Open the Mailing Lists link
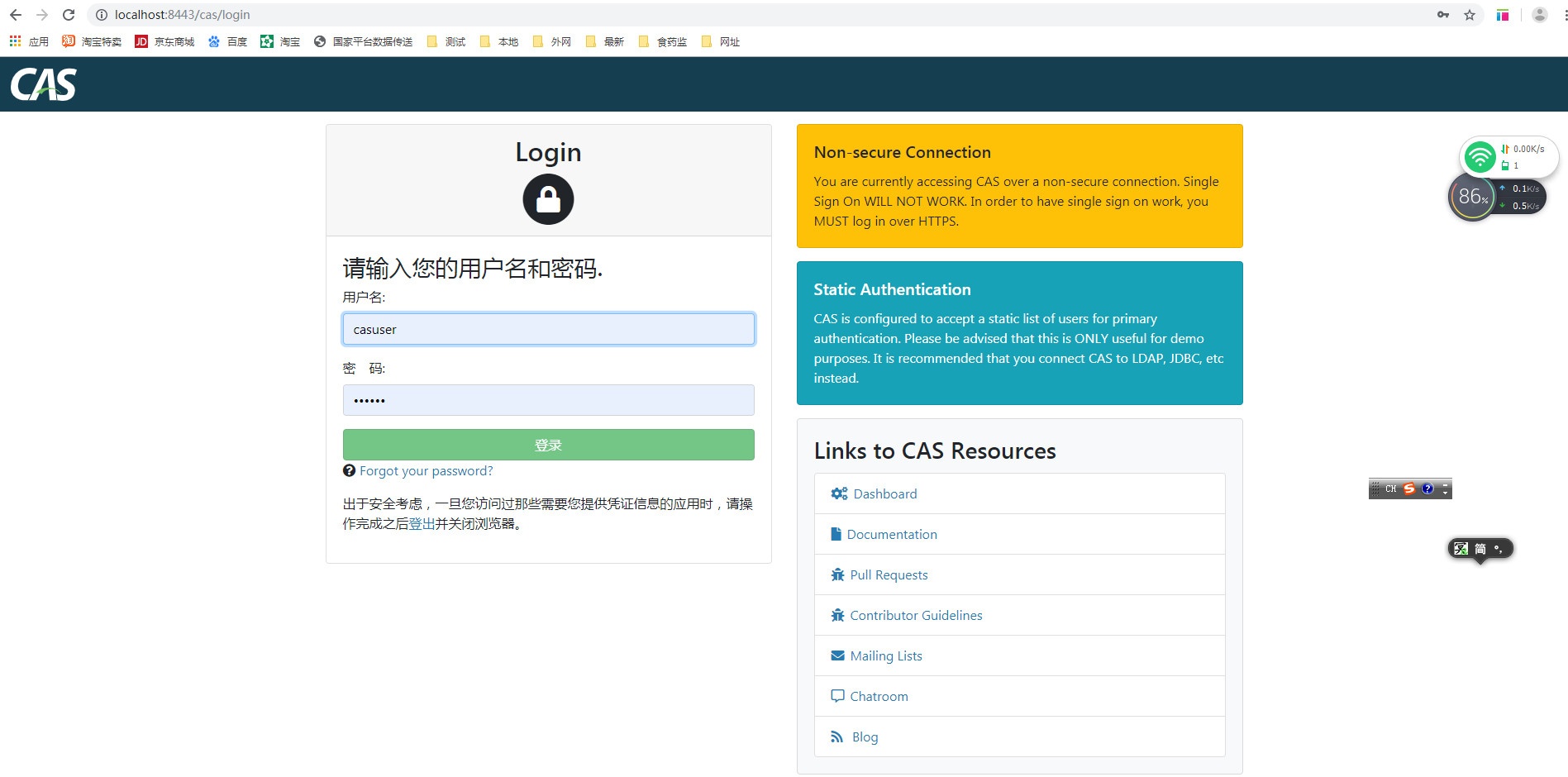This screenshot has height=777, width=1568. pos(886,655)
